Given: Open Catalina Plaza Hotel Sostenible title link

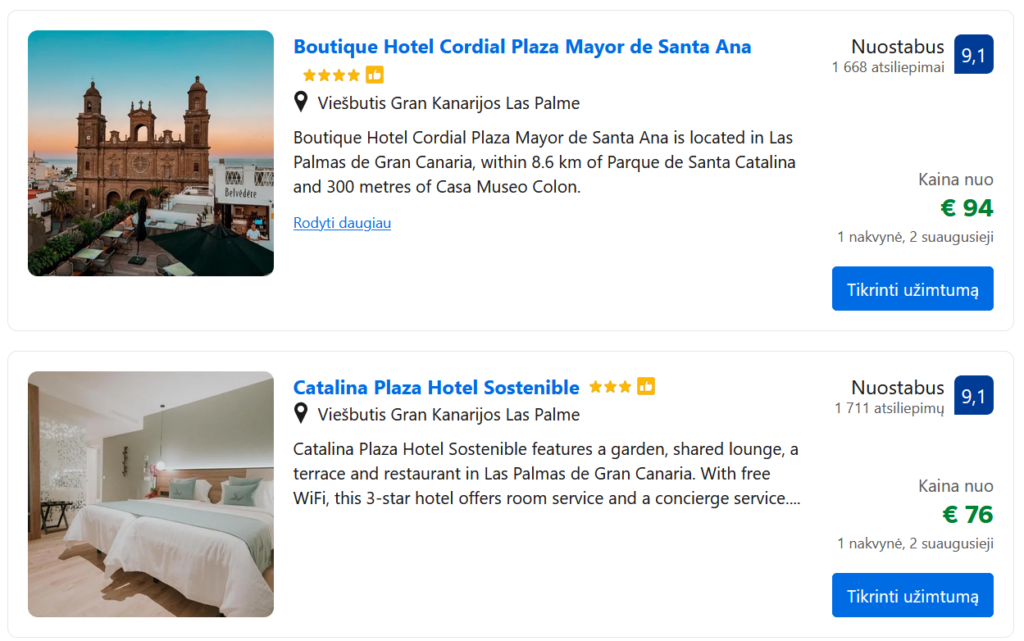Looking at the screenshot, I should tap(436, 387).
